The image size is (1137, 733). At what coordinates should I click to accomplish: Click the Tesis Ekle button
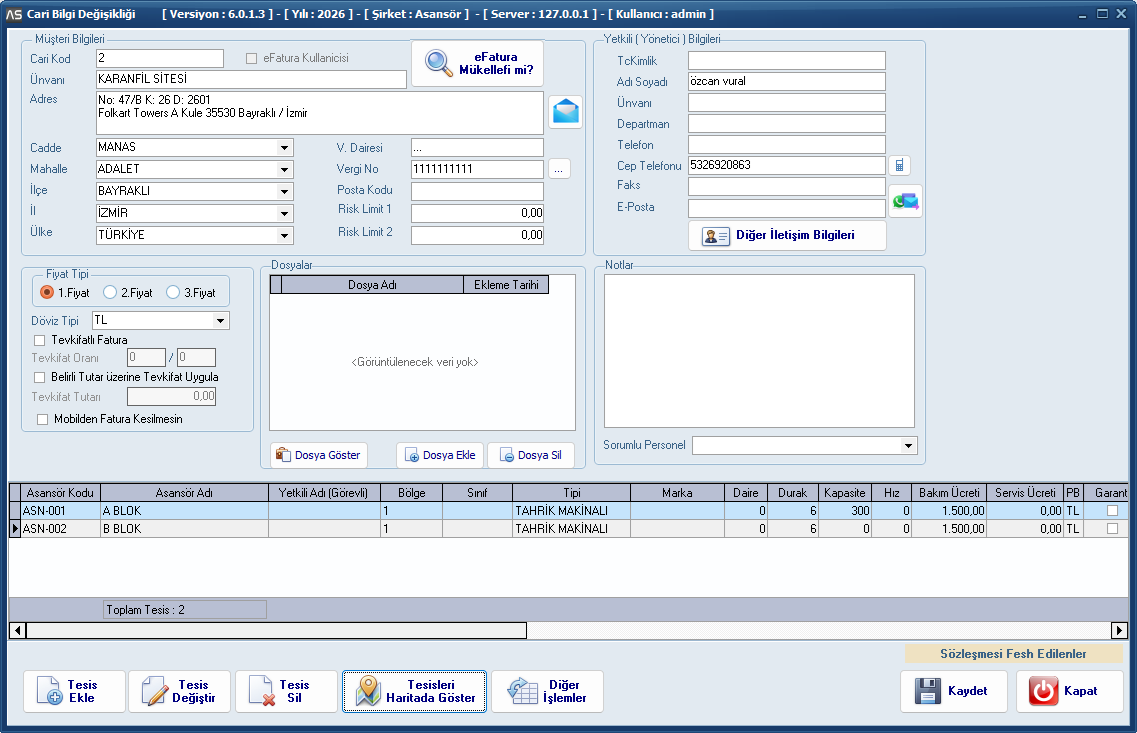[x=74, y=691]
